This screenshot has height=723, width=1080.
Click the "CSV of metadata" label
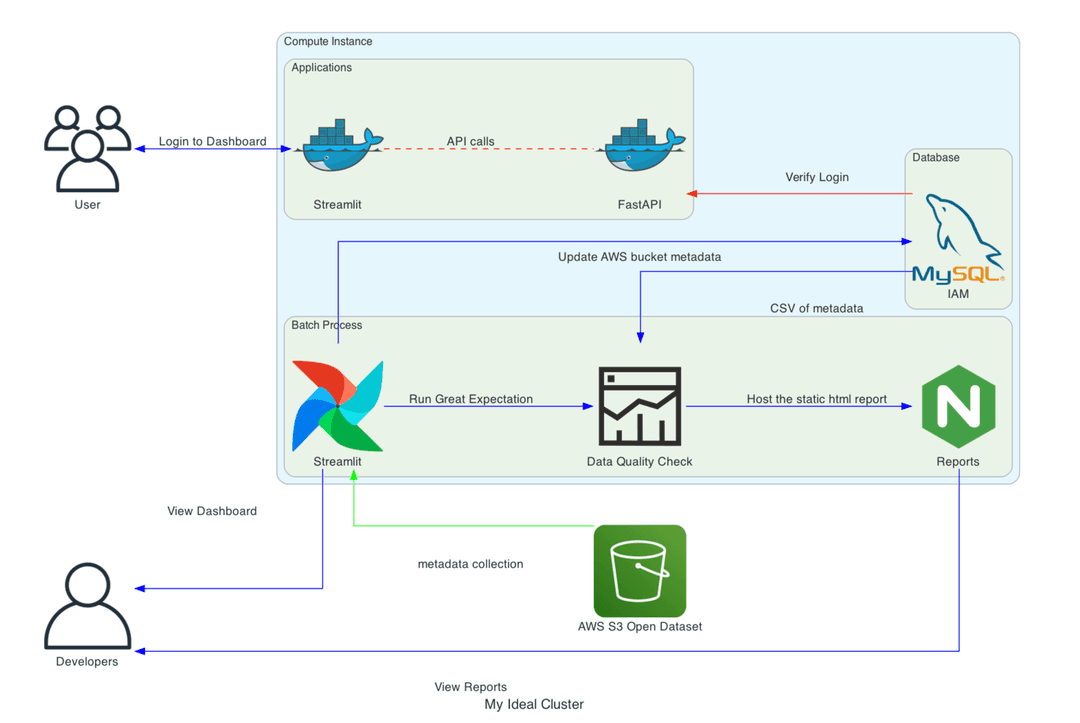pyautogui.click(x=816, y=308)
